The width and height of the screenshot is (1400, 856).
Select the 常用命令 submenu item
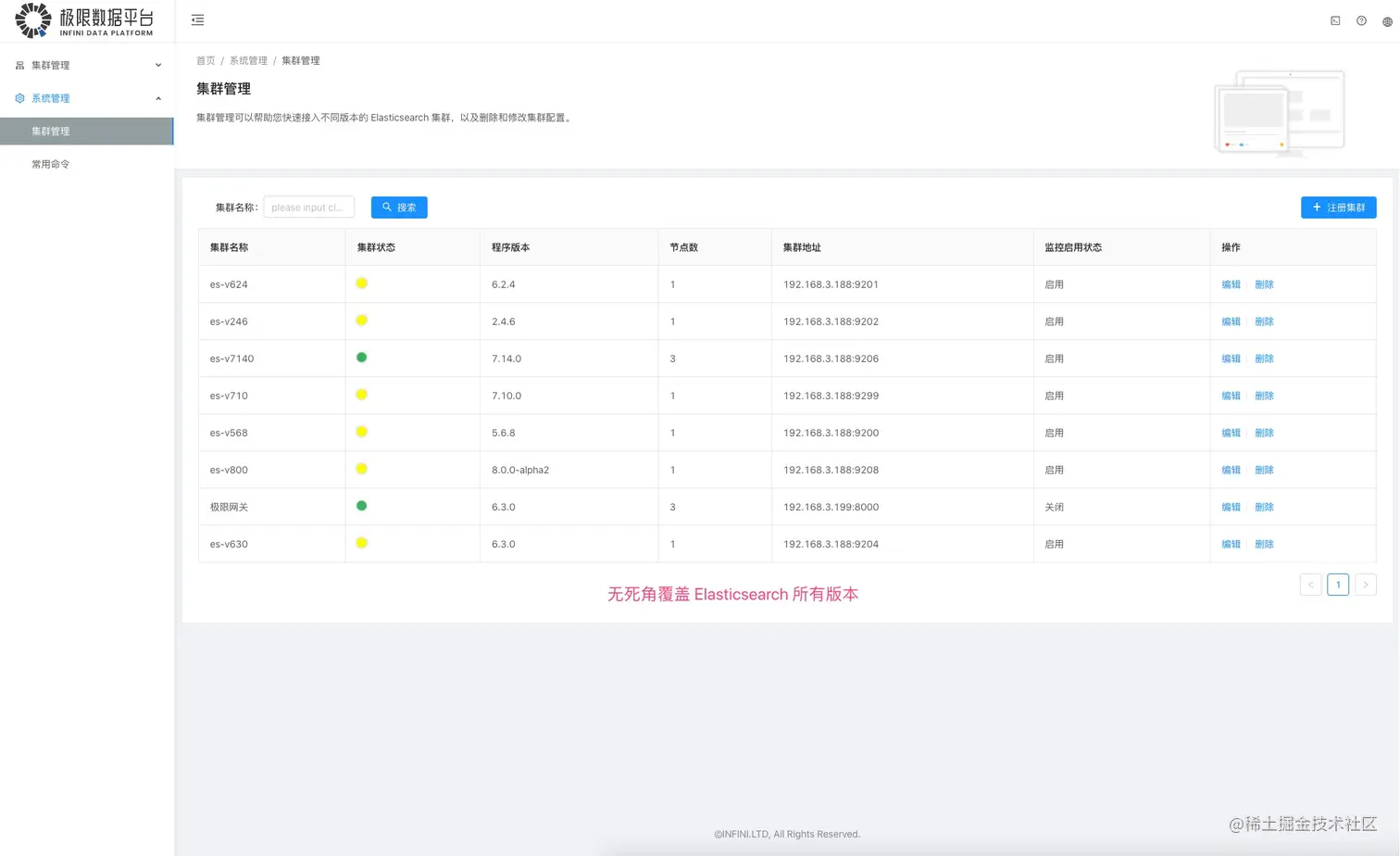(x=86, y=164)
